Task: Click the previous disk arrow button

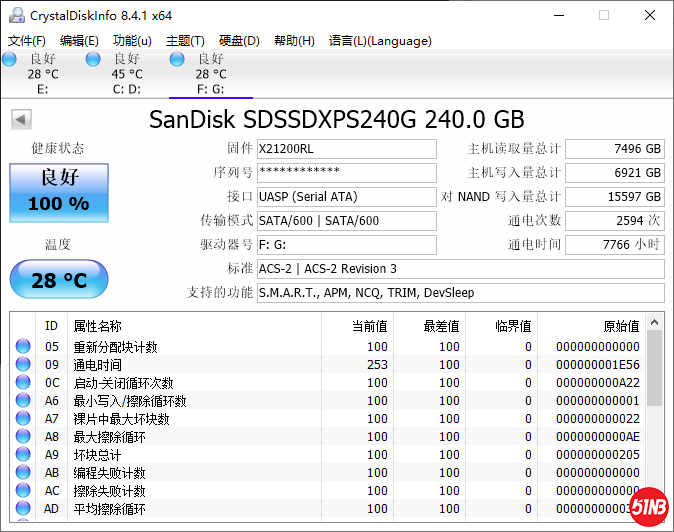Action: [20, 120]
